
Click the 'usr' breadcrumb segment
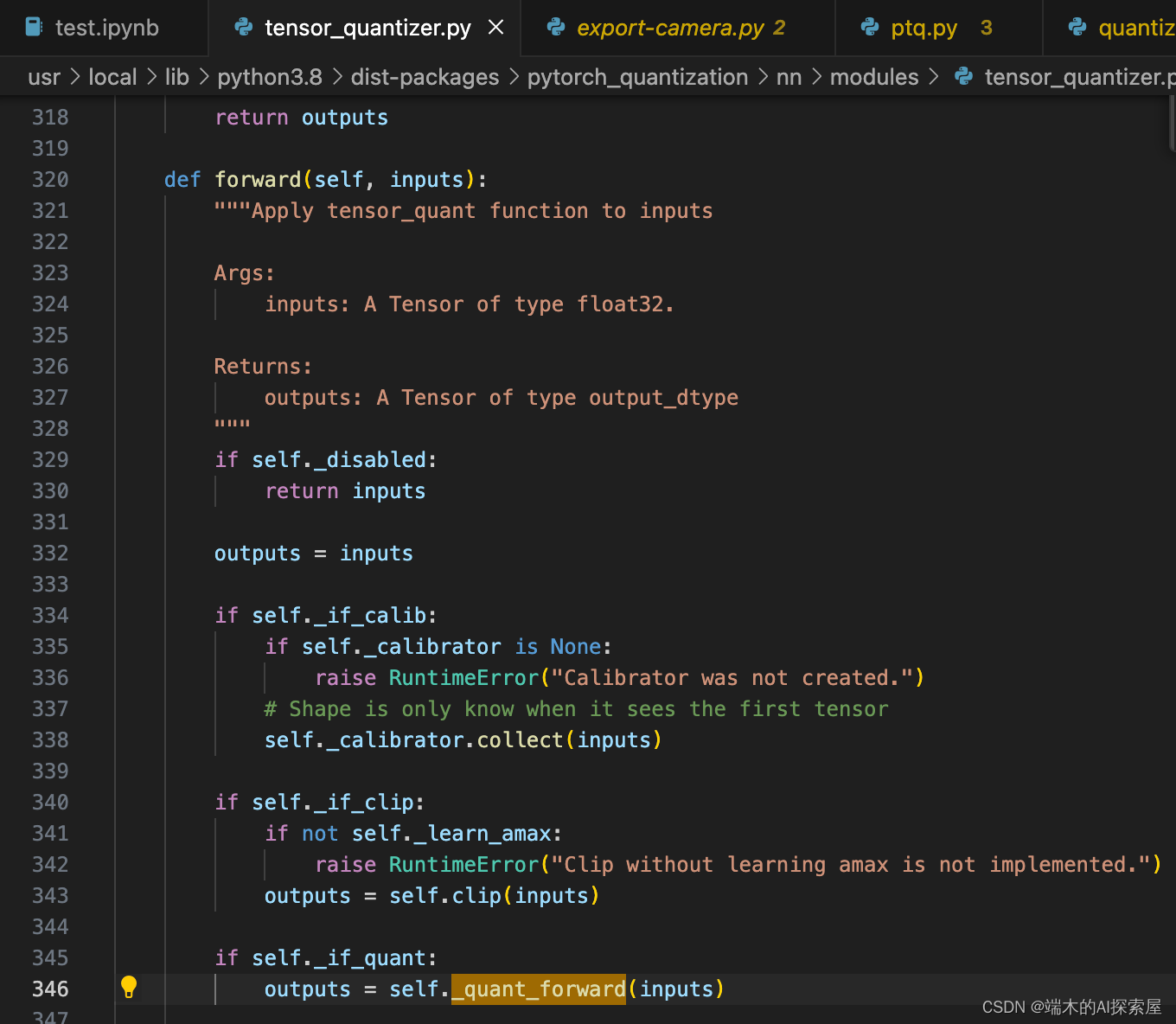(x=44, y=77)
